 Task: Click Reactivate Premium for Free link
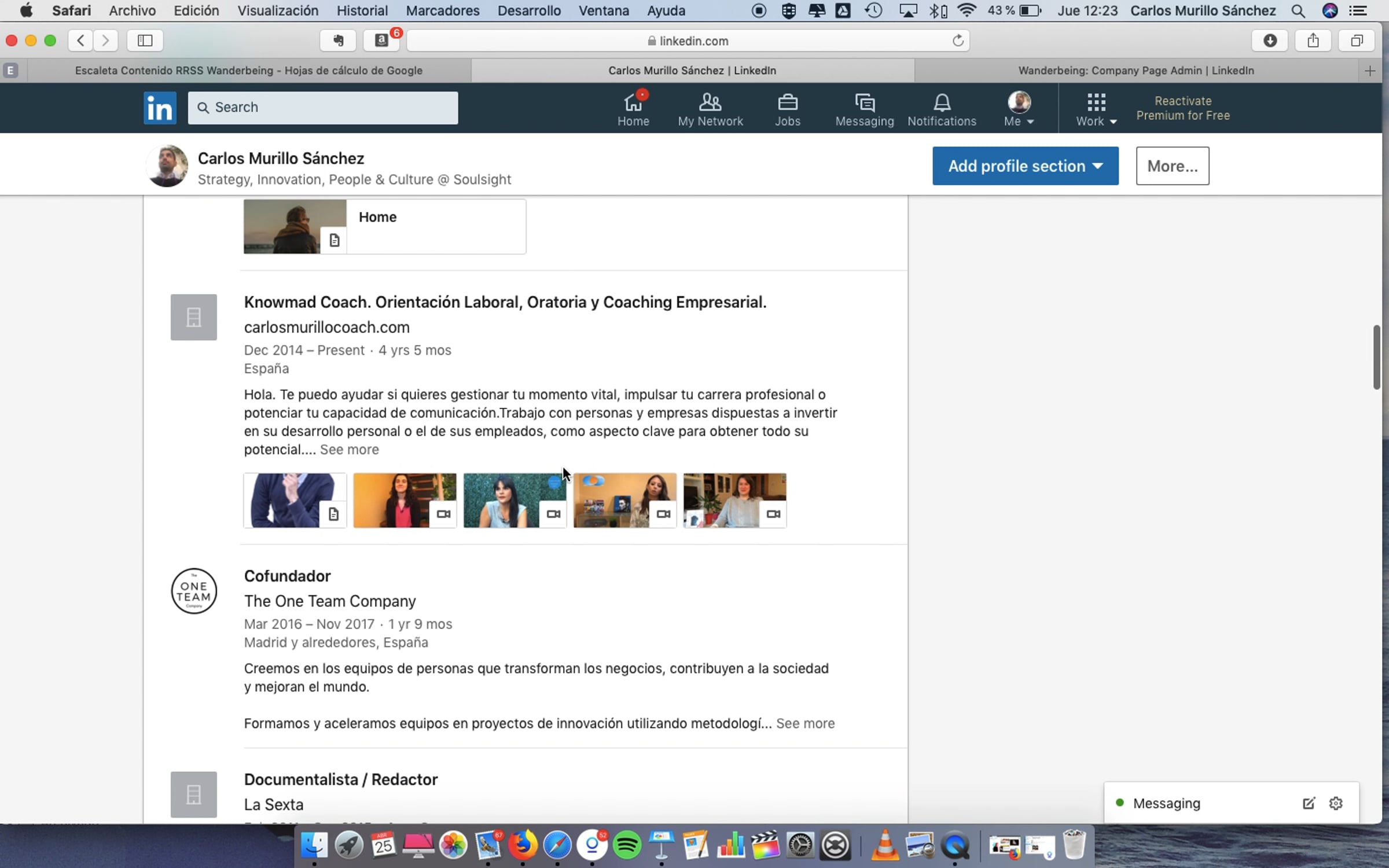tap(1182, 108)
